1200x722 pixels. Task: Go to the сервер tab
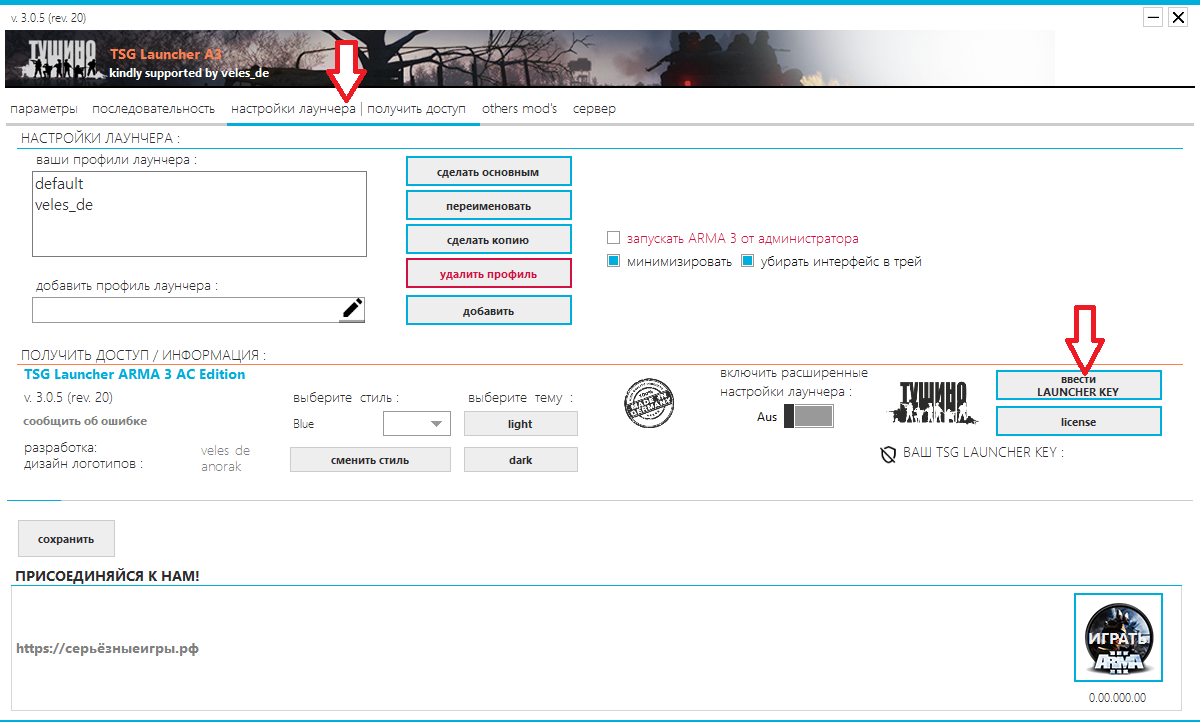point(594,108)
